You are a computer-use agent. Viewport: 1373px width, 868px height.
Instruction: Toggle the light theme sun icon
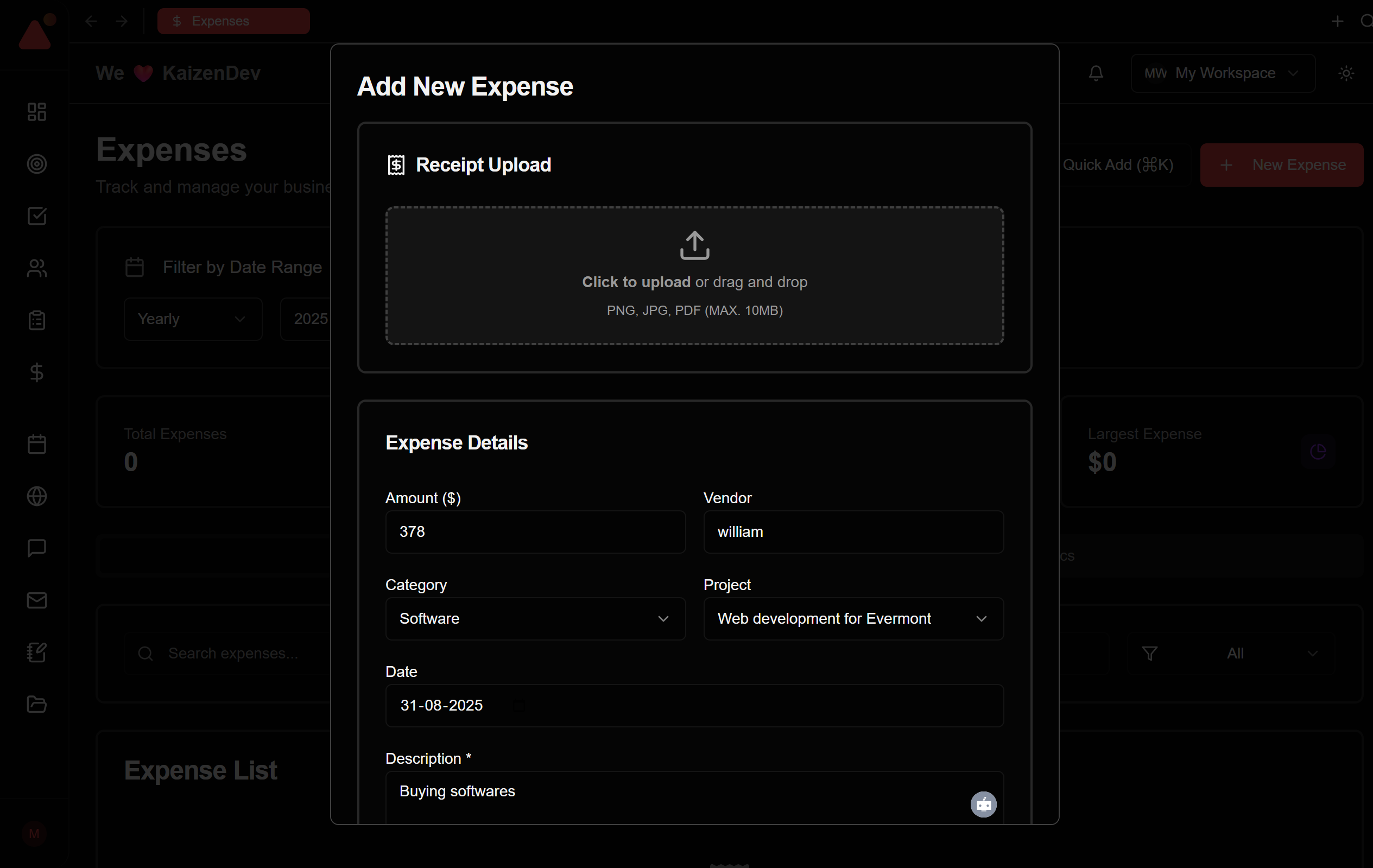1346,73
